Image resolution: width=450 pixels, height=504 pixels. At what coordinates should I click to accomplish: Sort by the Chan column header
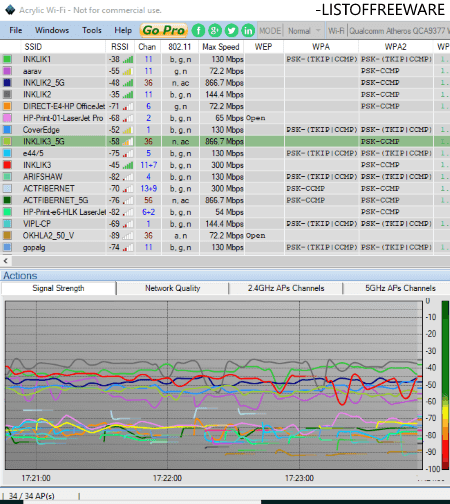pos(147,47)
